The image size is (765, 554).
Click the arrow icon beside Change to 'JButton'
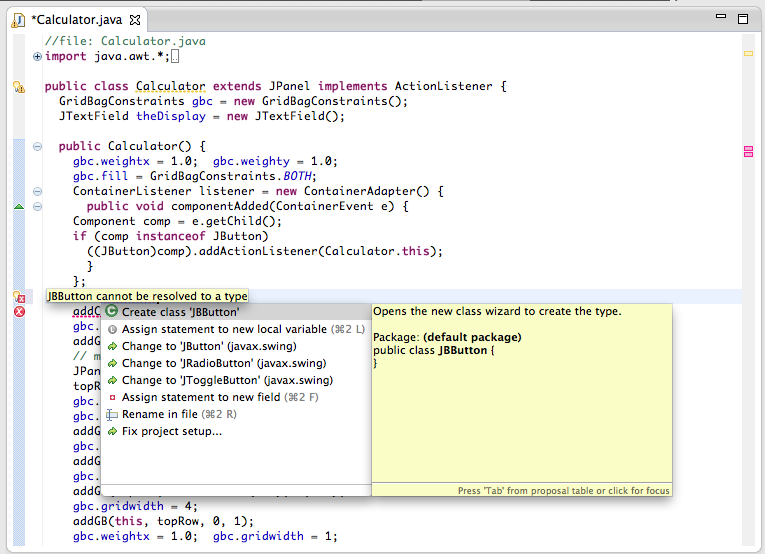112,346
